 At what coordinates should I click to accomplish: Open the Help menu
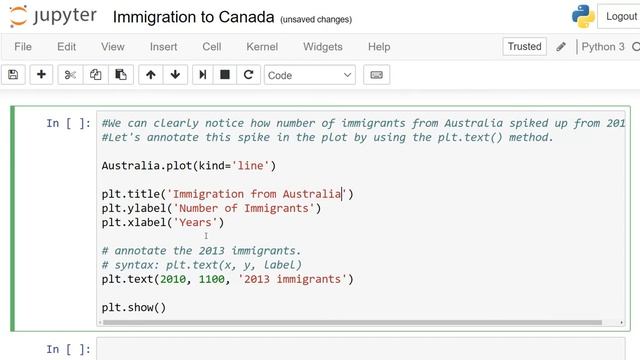point(379,47)
